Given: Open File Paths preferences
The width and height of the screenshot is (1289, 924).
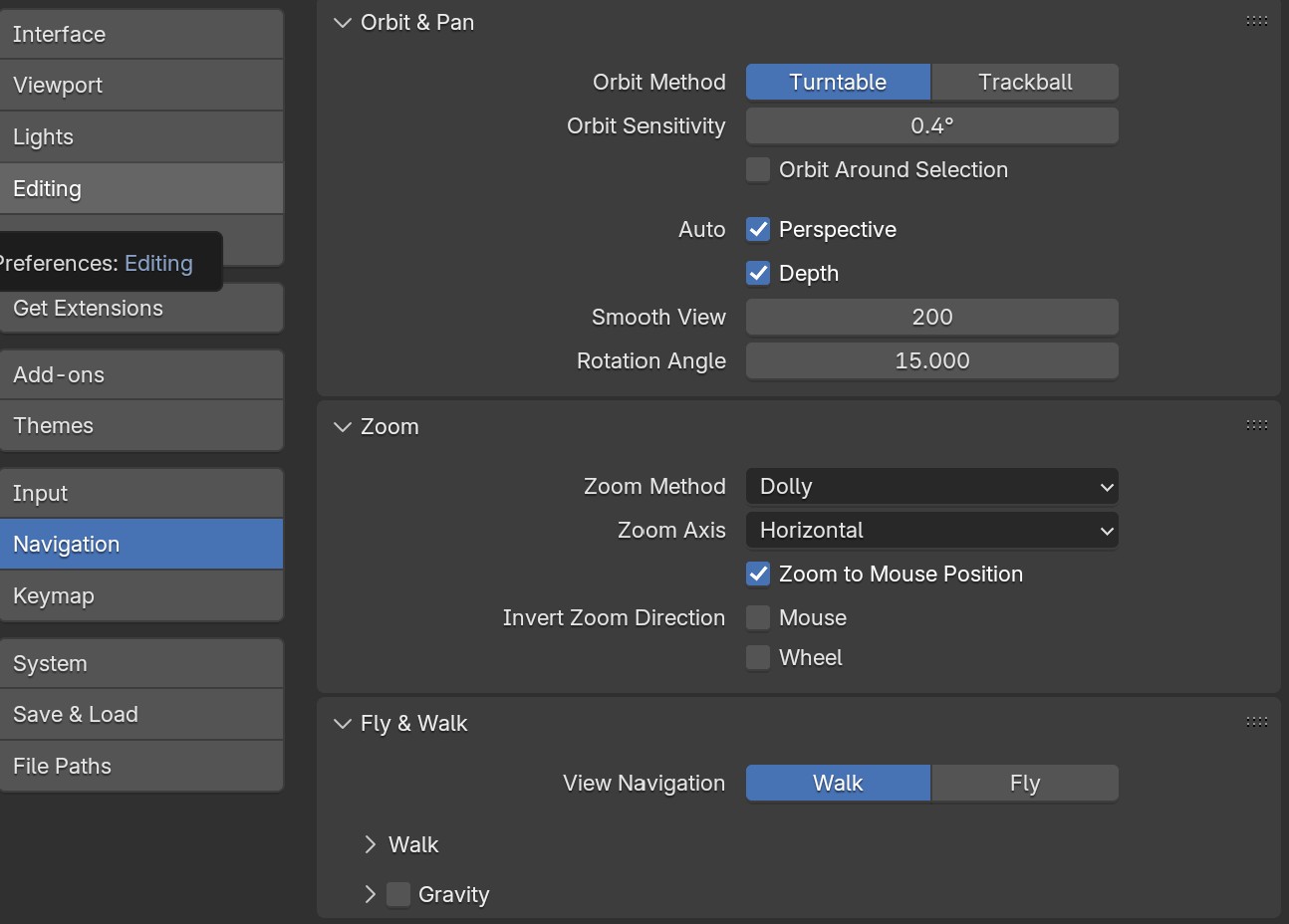Looking at the screenshot, I should pyautogui.click(x=141, y=767).
